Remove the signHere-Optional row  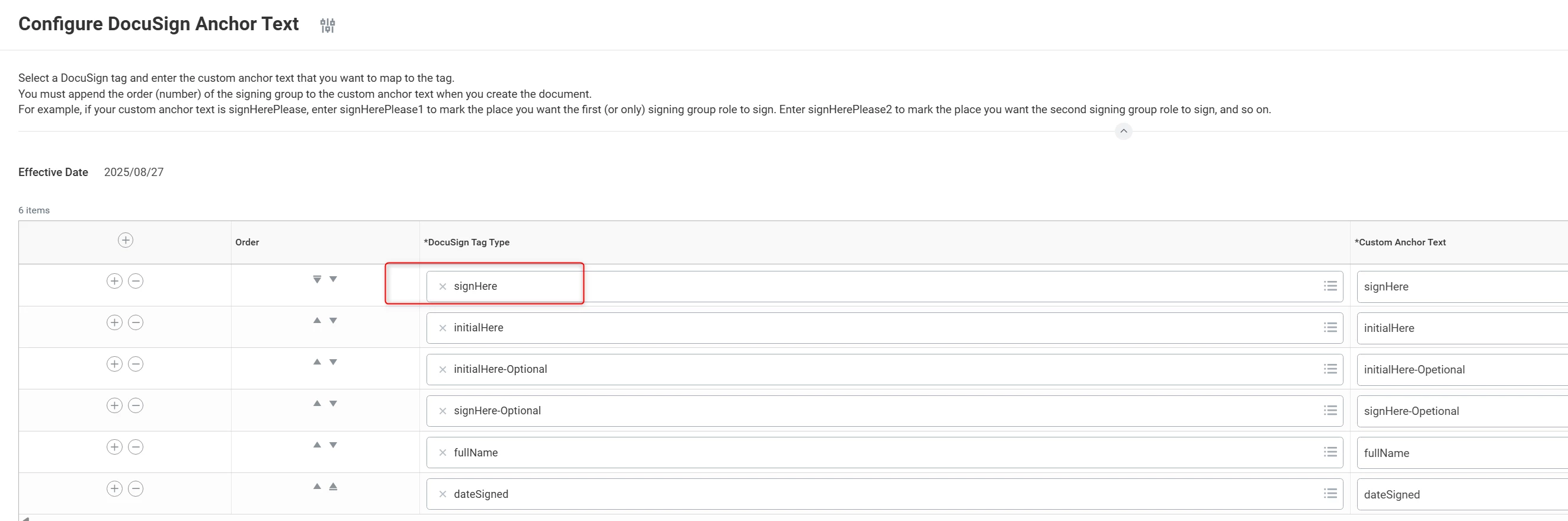click(x=136, y=405)
